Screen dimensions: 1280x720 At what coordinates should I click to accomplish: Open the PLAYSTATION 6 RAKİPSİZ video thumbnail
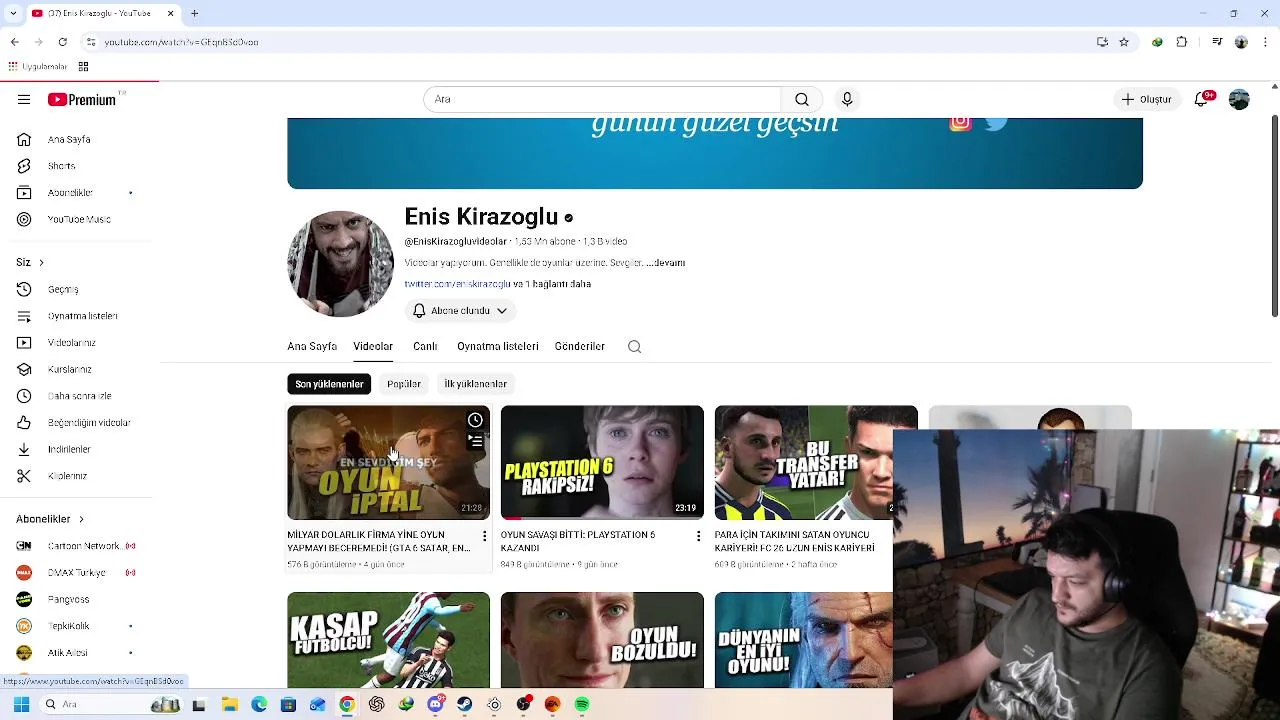602,462
